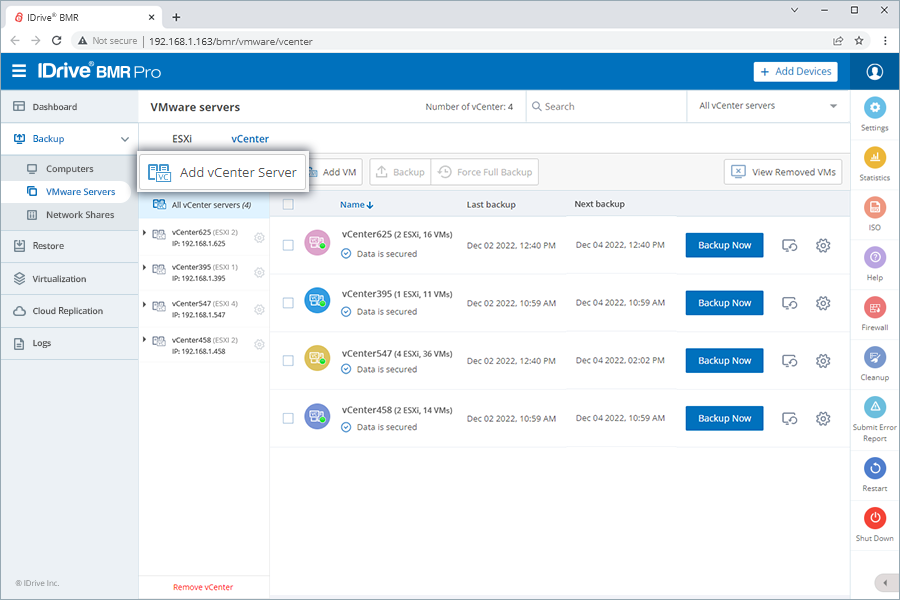This screenshot has width=900, height=600.
Task: Click gear beside vCenter395 in tree
Action: pyautogui.click(x=259, y=273)
